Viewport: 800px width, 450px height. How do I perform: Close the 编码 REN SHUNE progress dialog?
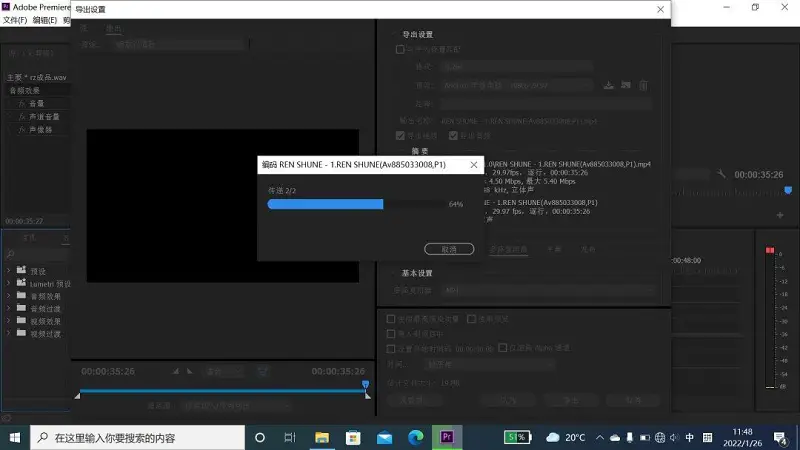click(473, 165)
